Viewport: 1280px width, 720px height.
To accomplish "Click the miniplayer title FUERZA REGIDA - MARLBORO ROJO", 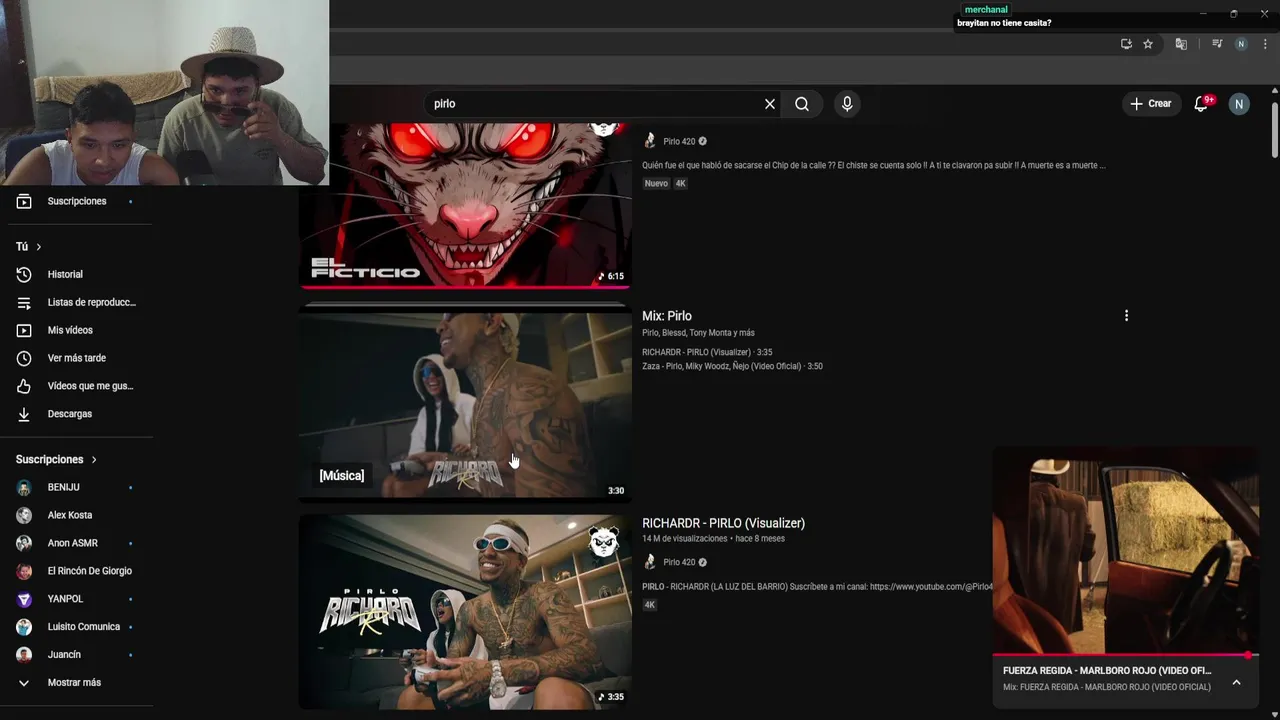I will tap(1107, 671).
